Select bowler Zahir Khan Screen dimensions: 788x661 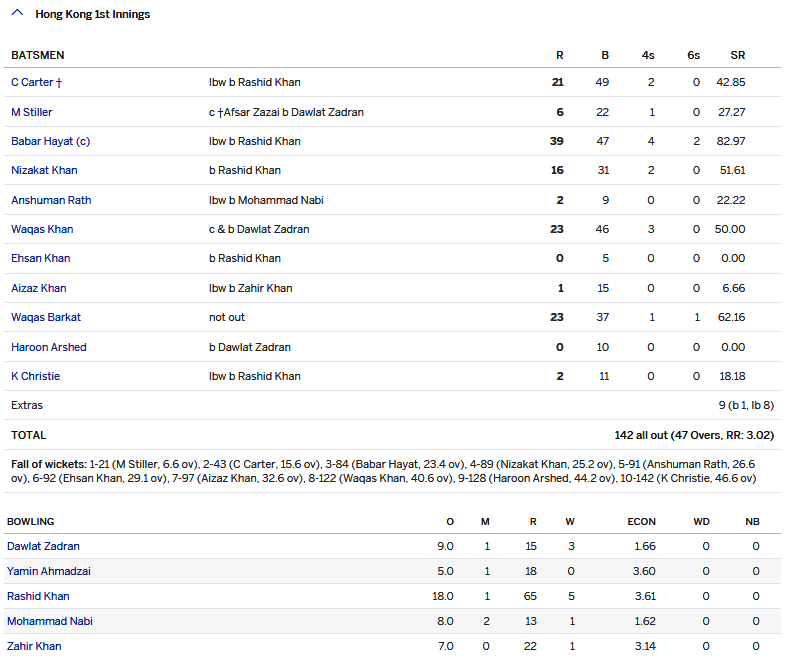point(34,646)
